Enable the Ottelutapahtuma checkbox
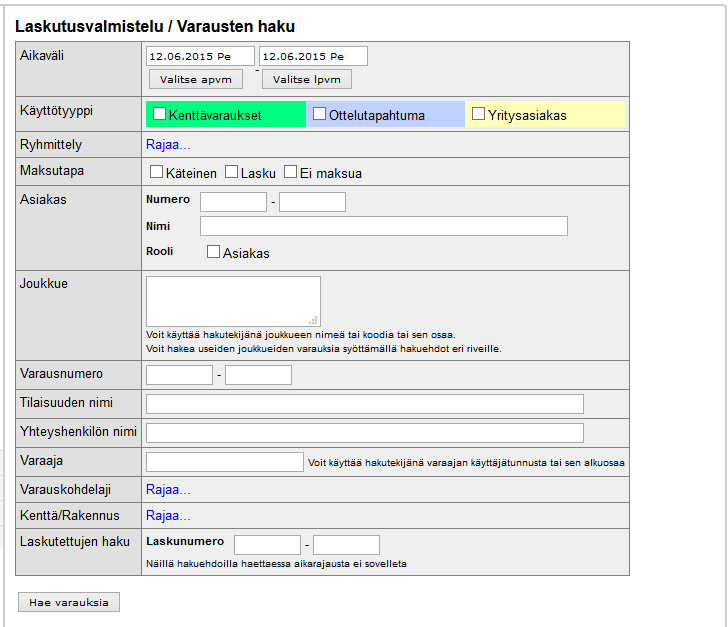This screenshot has height=627, width=728. pyautogui.click(x=319, y=114)
